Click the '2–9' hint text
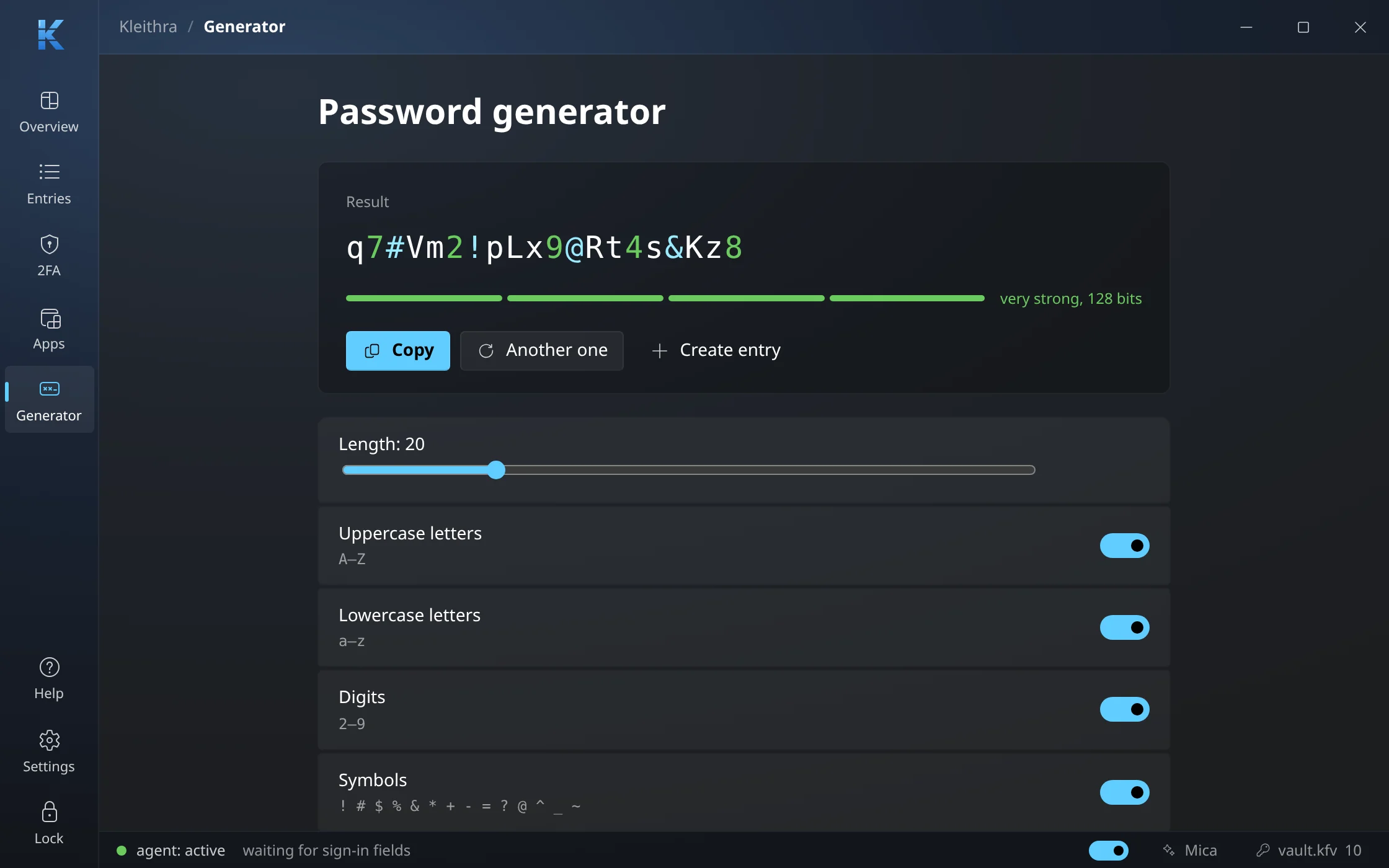Screen dimensions: 1389x868 tap(352, 724)
